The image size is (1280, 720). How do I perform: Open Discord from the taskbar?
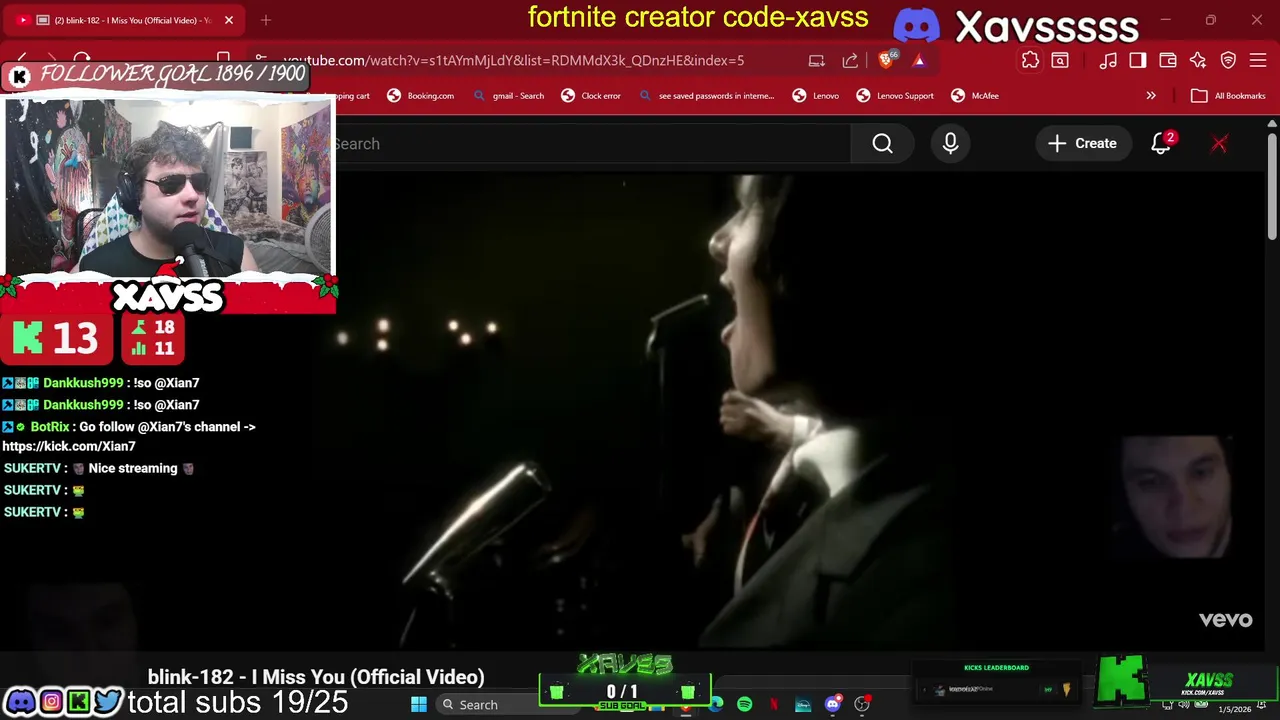[832, 705]
